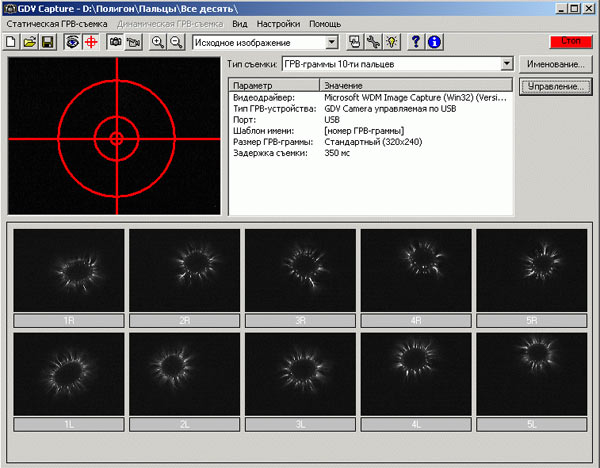The height and width of the screenshot is (468, 600).
Task: Select the 5R finger thumbnail image
Action: tap(532, 270)
